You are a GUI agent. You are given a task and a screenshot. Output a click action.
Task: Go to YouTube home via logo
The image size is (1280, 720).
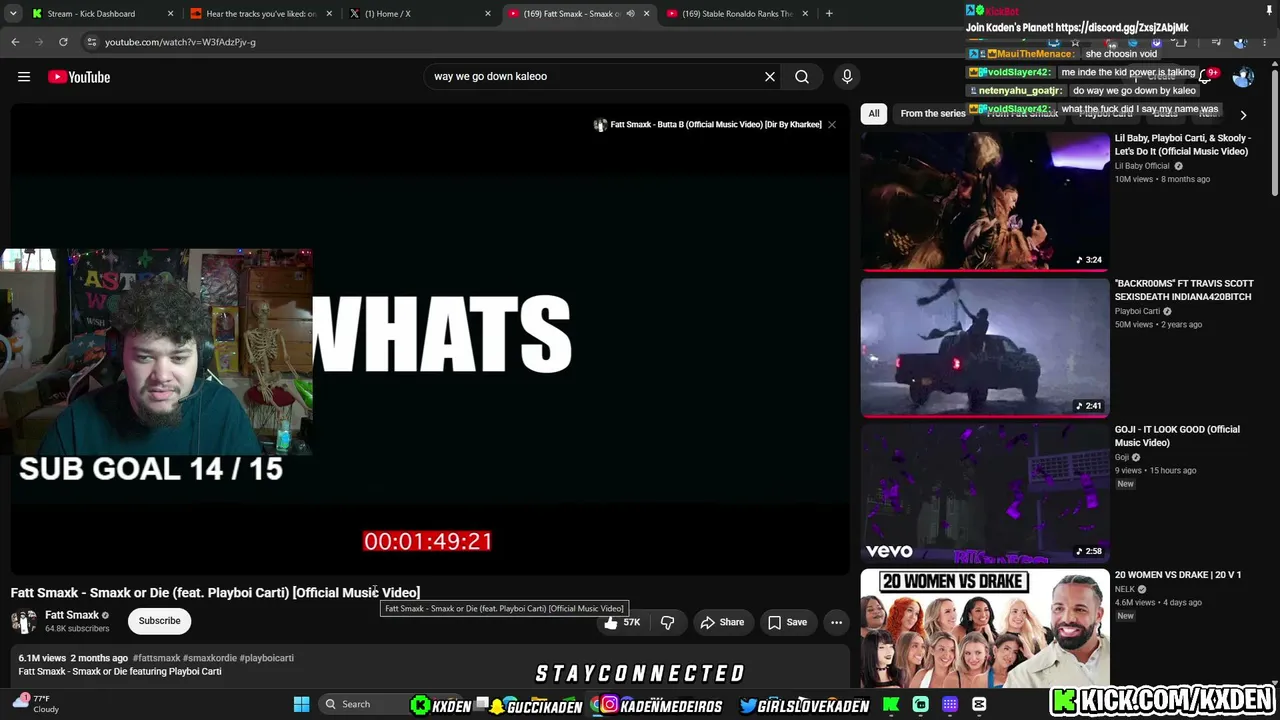tap(79, 77)
